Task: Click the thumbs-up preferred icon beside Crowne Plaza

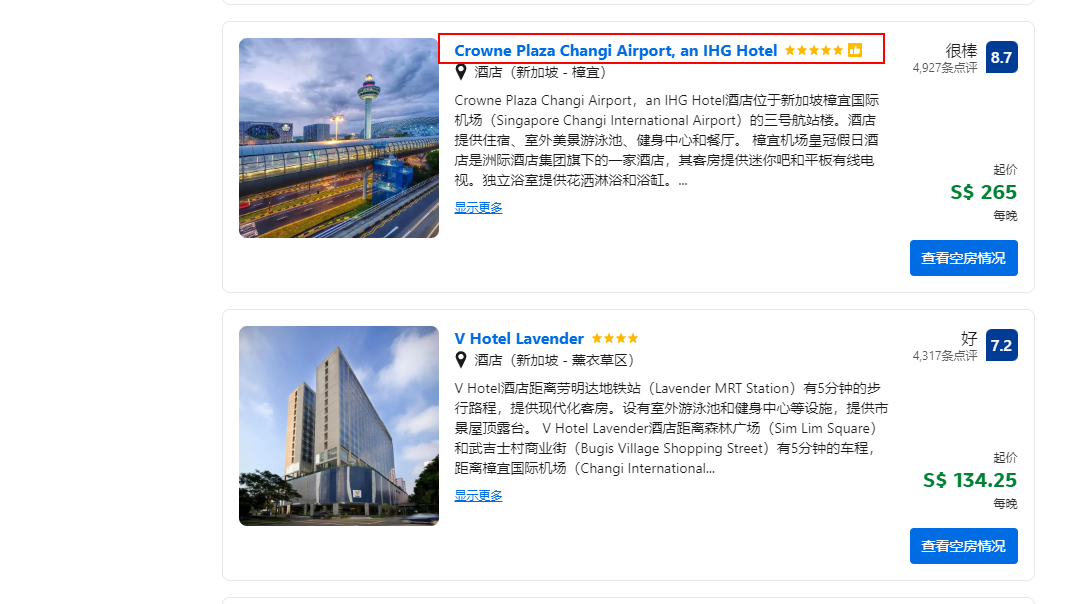Action: (x=855, y=50)
